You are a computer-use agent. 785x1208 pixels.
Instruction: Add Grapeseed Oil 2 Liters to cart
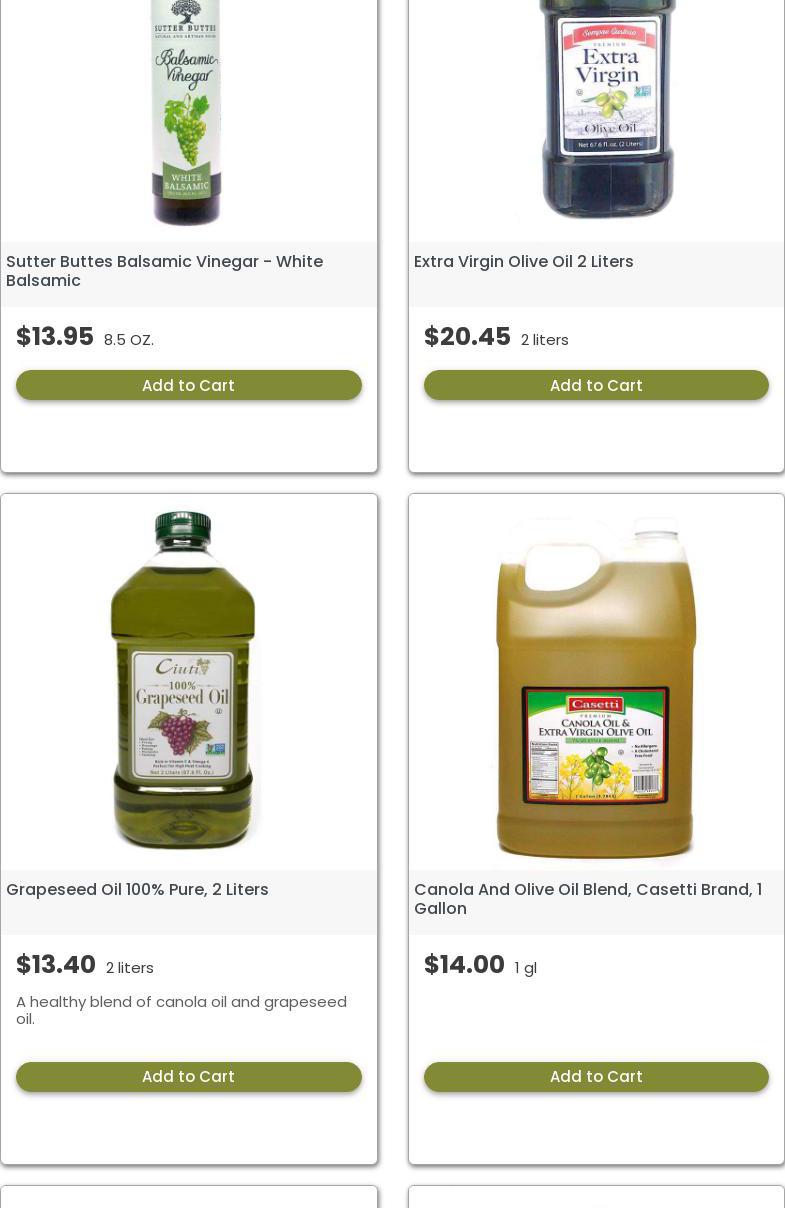pyautogui.click(x=188, y=1077)
